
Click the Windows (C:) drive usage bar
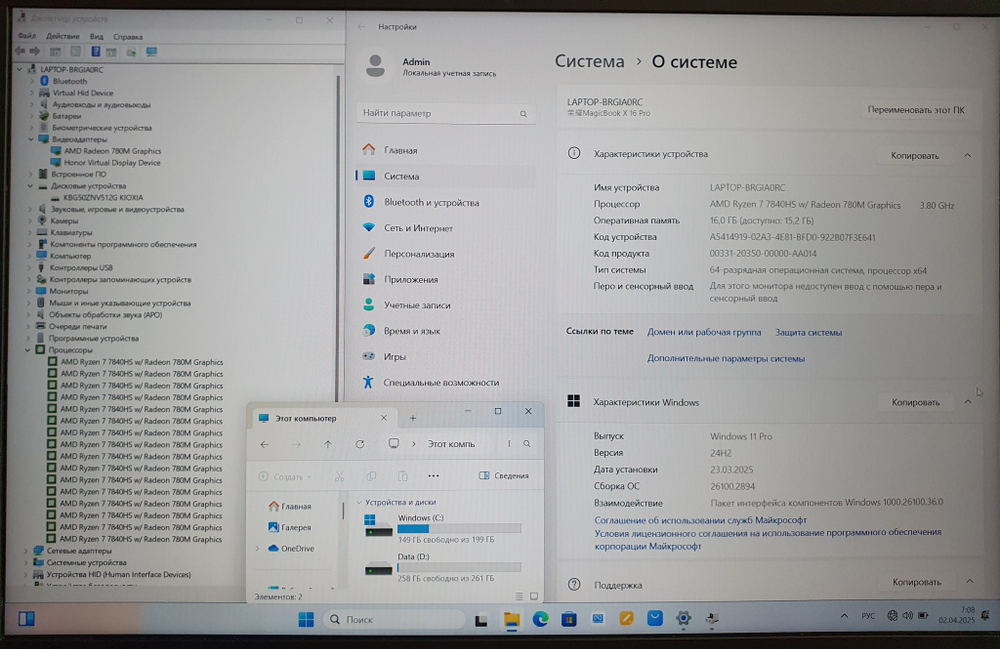[x=459, y=529]
